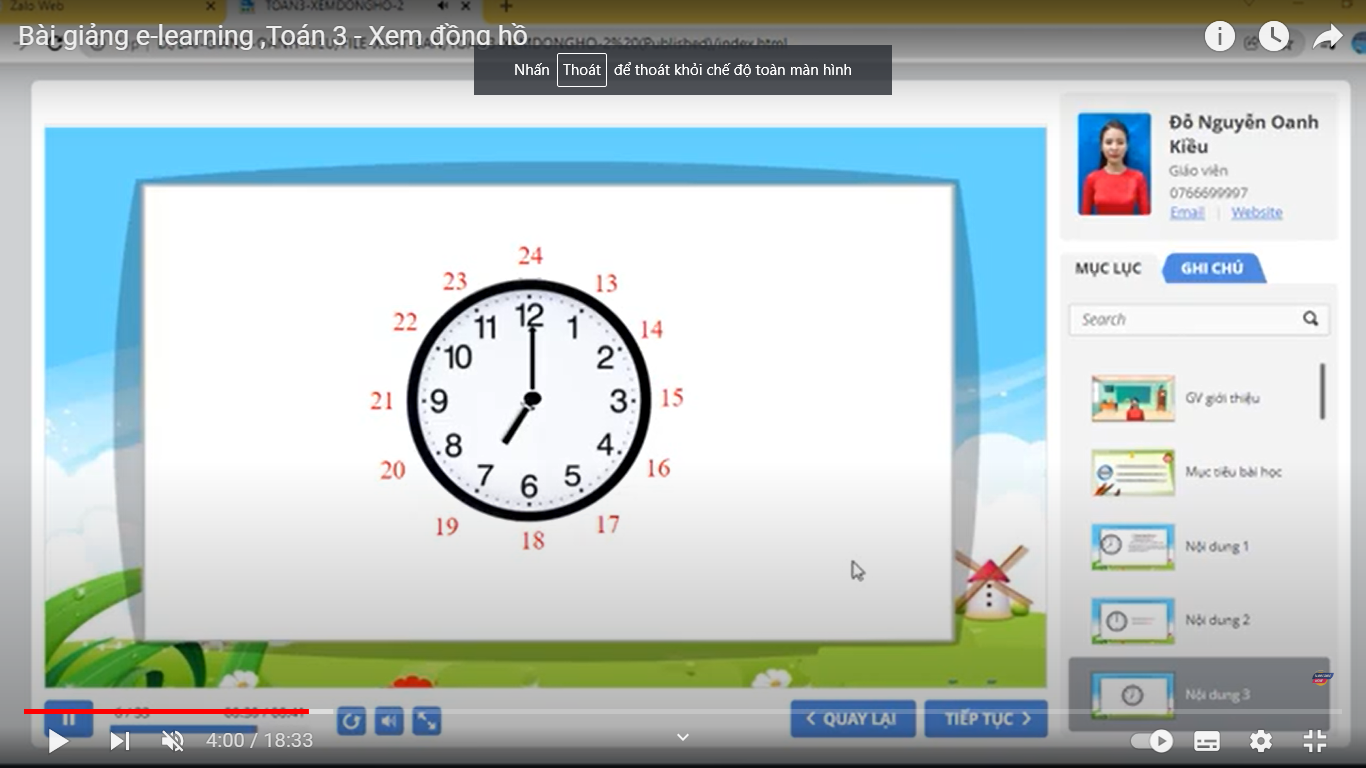Expand the chevron below the player
The height and width of the screenshot is (768, 1366).
(x=683, y=737)
